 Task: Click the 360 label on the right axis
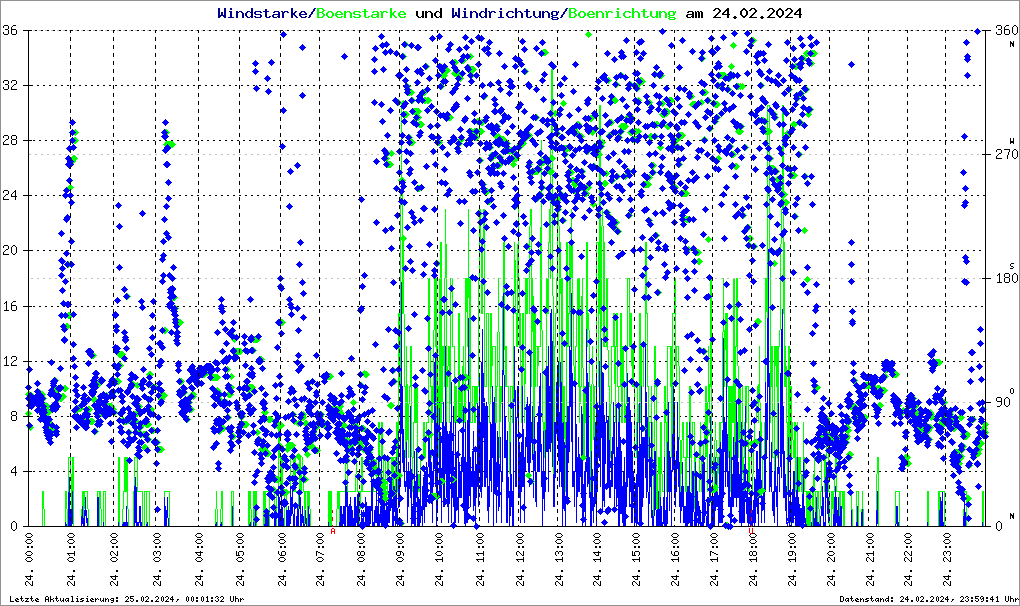(x=1003, y=31)
